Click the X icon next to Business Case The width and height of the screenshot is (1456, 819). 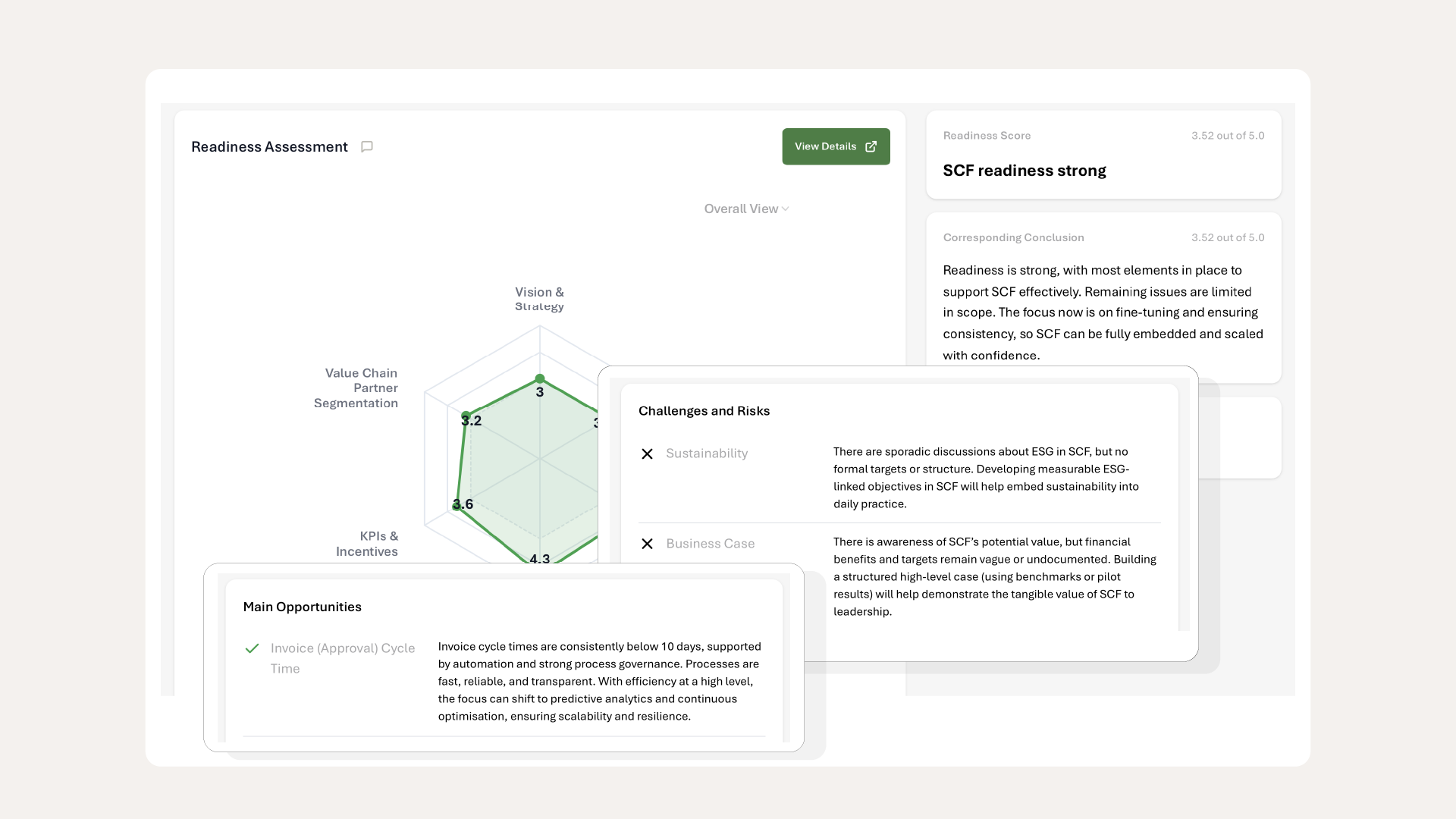click(x=647, y=544)
